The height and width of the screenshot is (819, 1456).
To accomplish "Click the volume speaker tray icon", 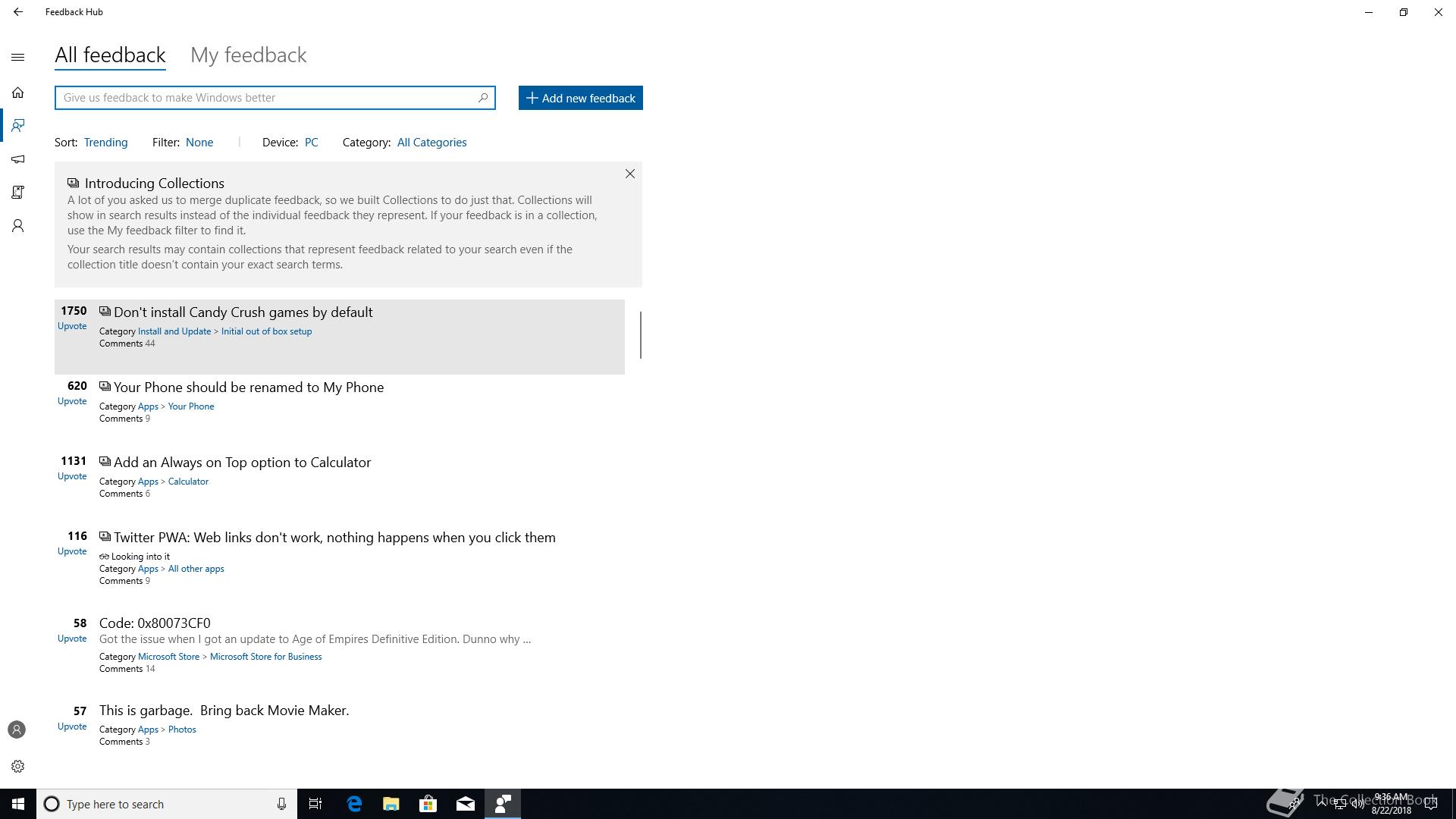I will pos(1357,805).
